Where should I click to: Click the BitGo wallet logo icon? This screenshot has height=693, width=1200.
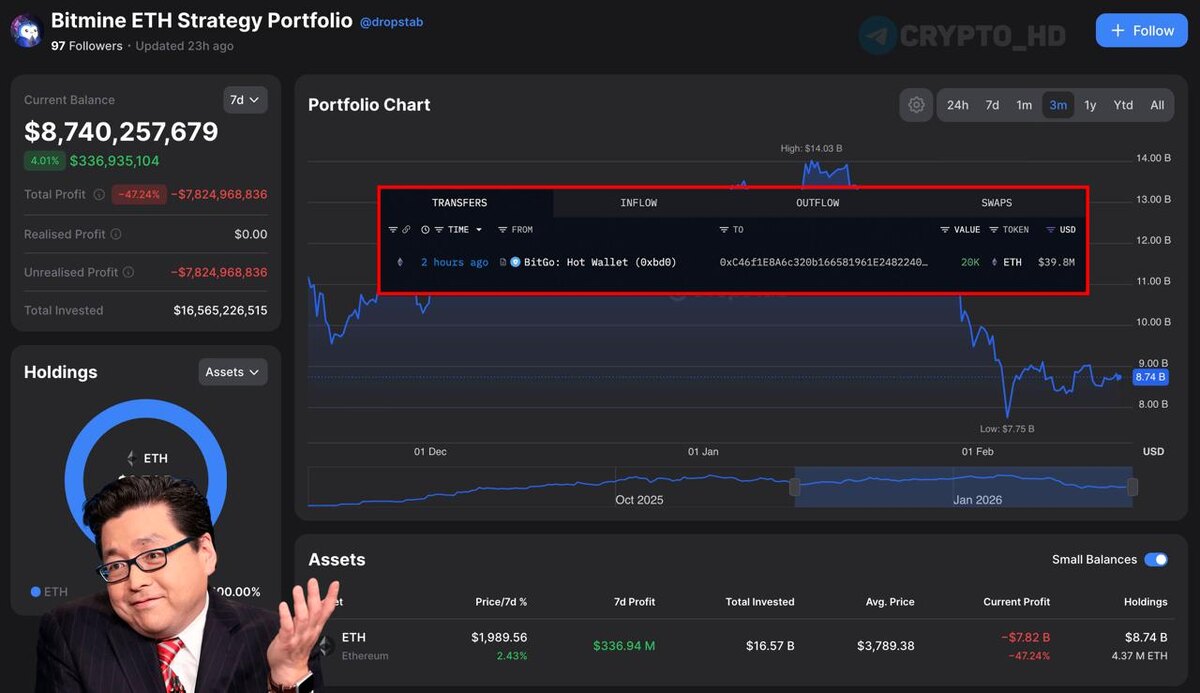[515, 262]
